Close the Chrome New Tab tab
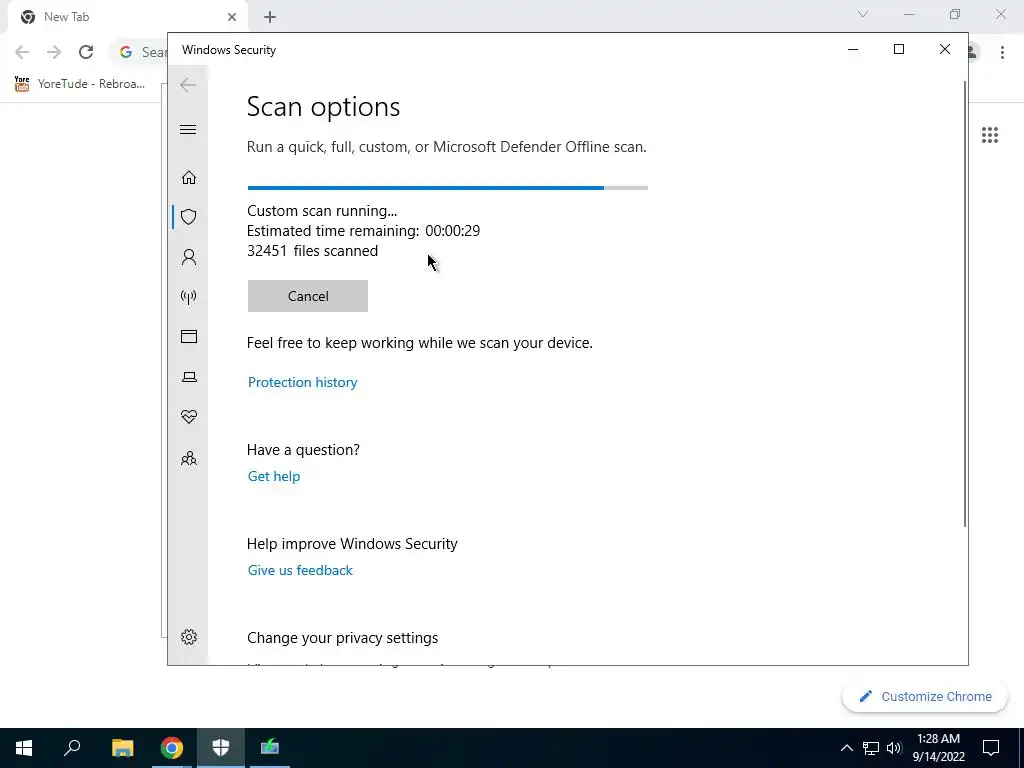 [232, 17]
